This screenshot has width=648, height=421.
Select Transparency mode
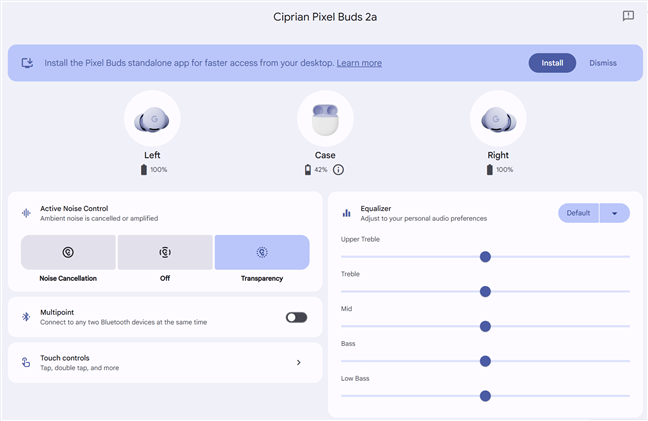(262, 253)
